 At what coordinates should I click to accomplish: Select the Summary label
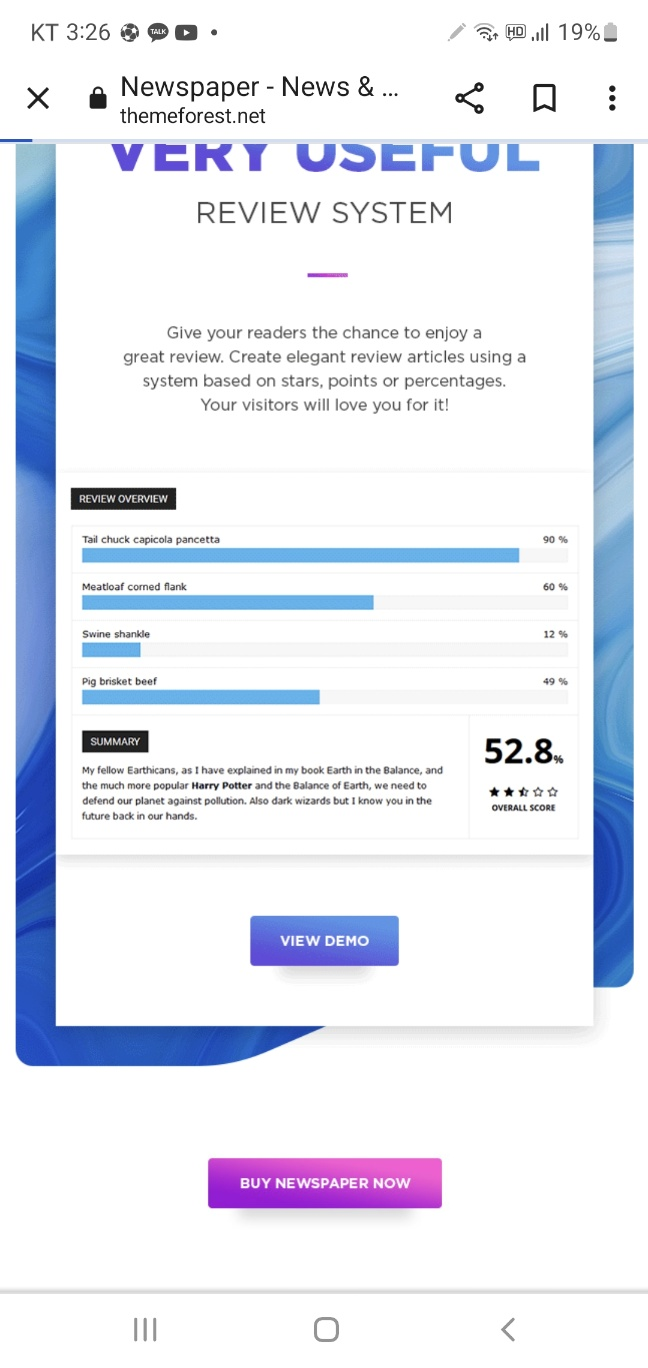pos(115,742)
